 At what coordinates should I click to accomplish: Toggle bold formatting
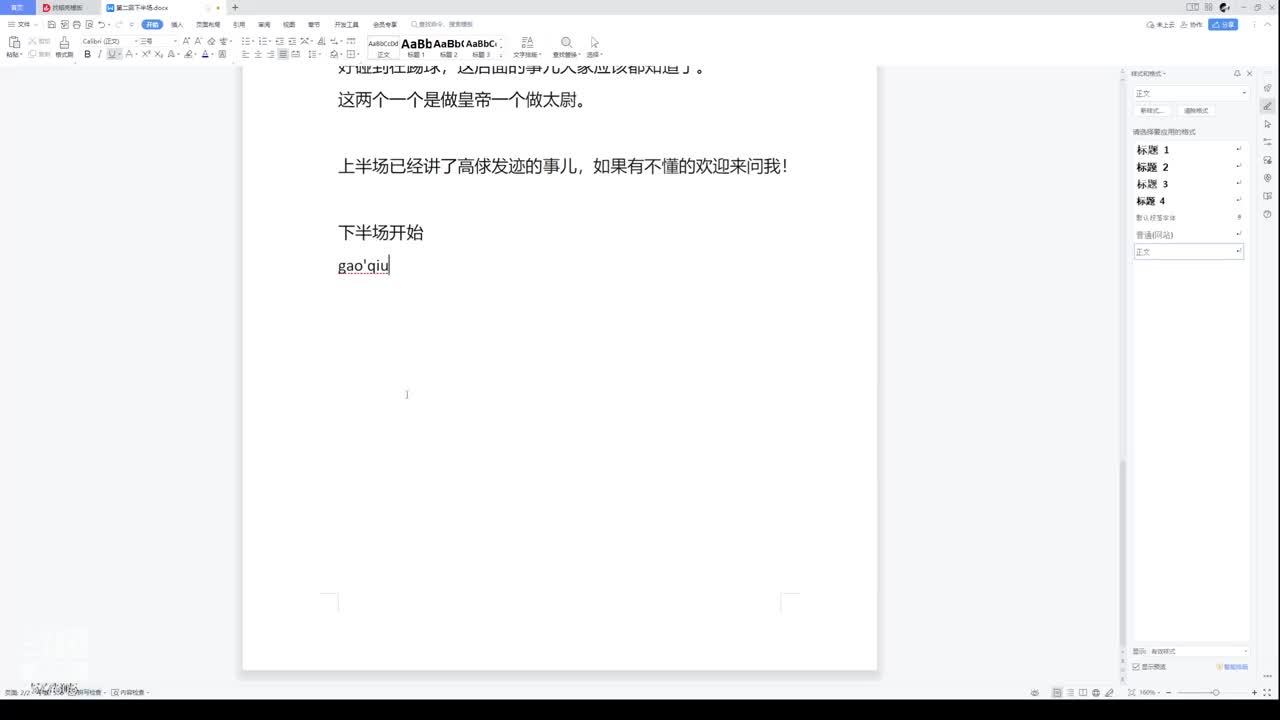[87, 54]
